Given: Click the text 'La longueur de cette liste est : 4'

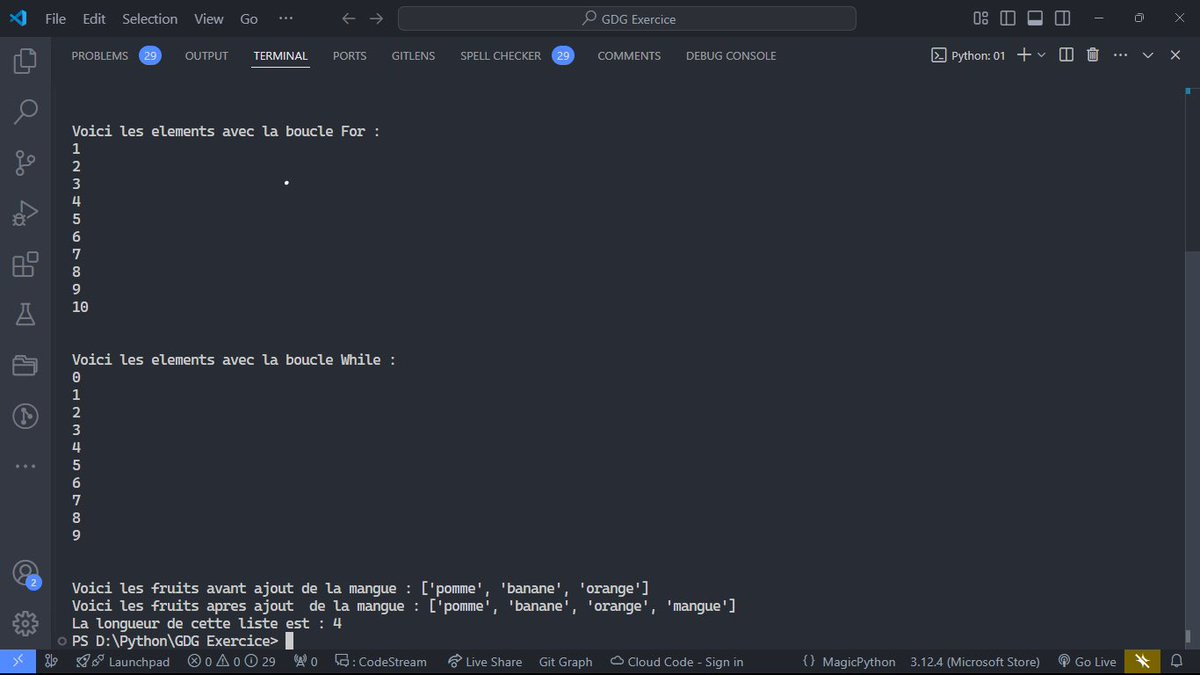Looking at the screenshot, I should click(x=207, y=623).
